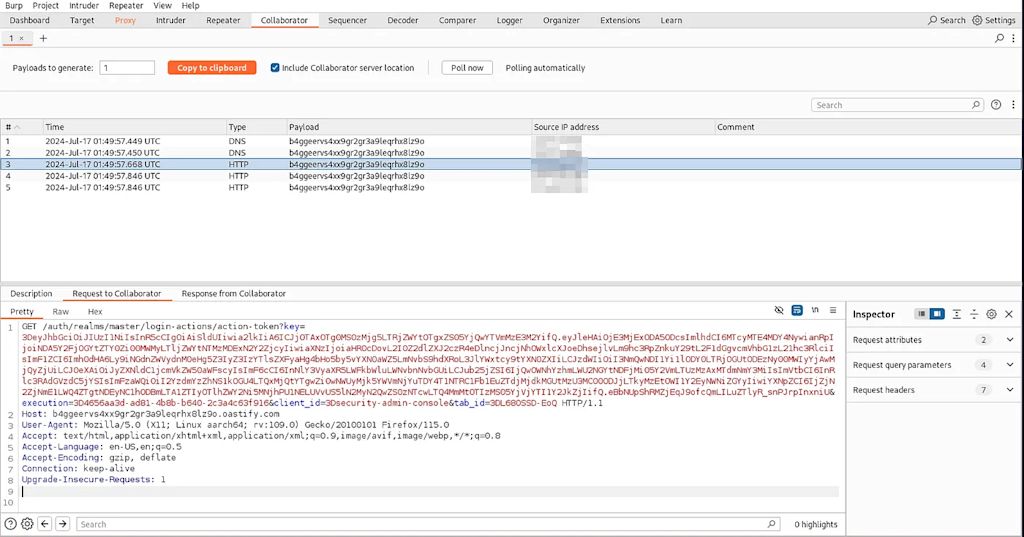Sort by Time column header

(x=134, y=127)
